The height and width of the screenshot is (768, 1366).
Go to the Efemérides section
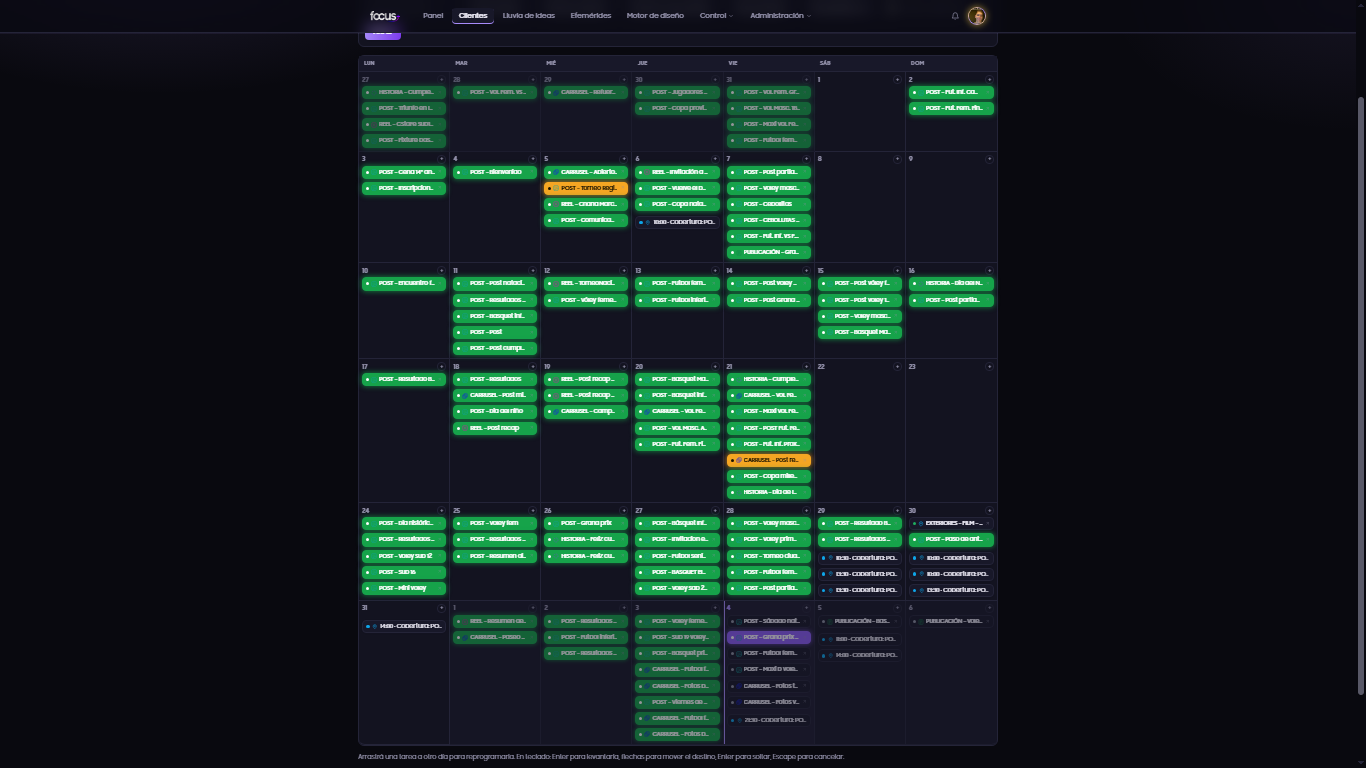coord(590,16)
